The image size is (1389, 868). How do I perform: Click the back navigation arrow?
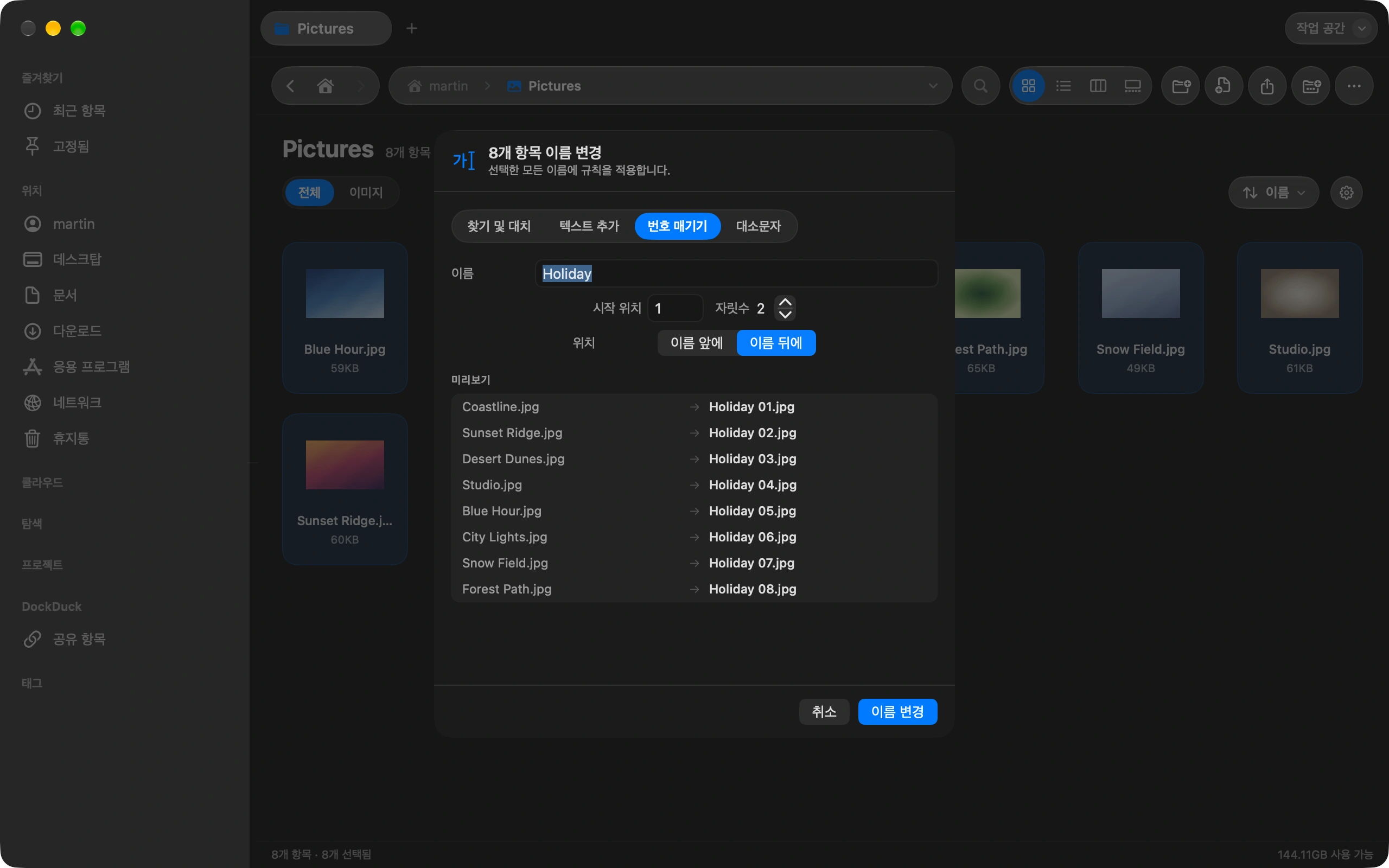pos(290,86)
